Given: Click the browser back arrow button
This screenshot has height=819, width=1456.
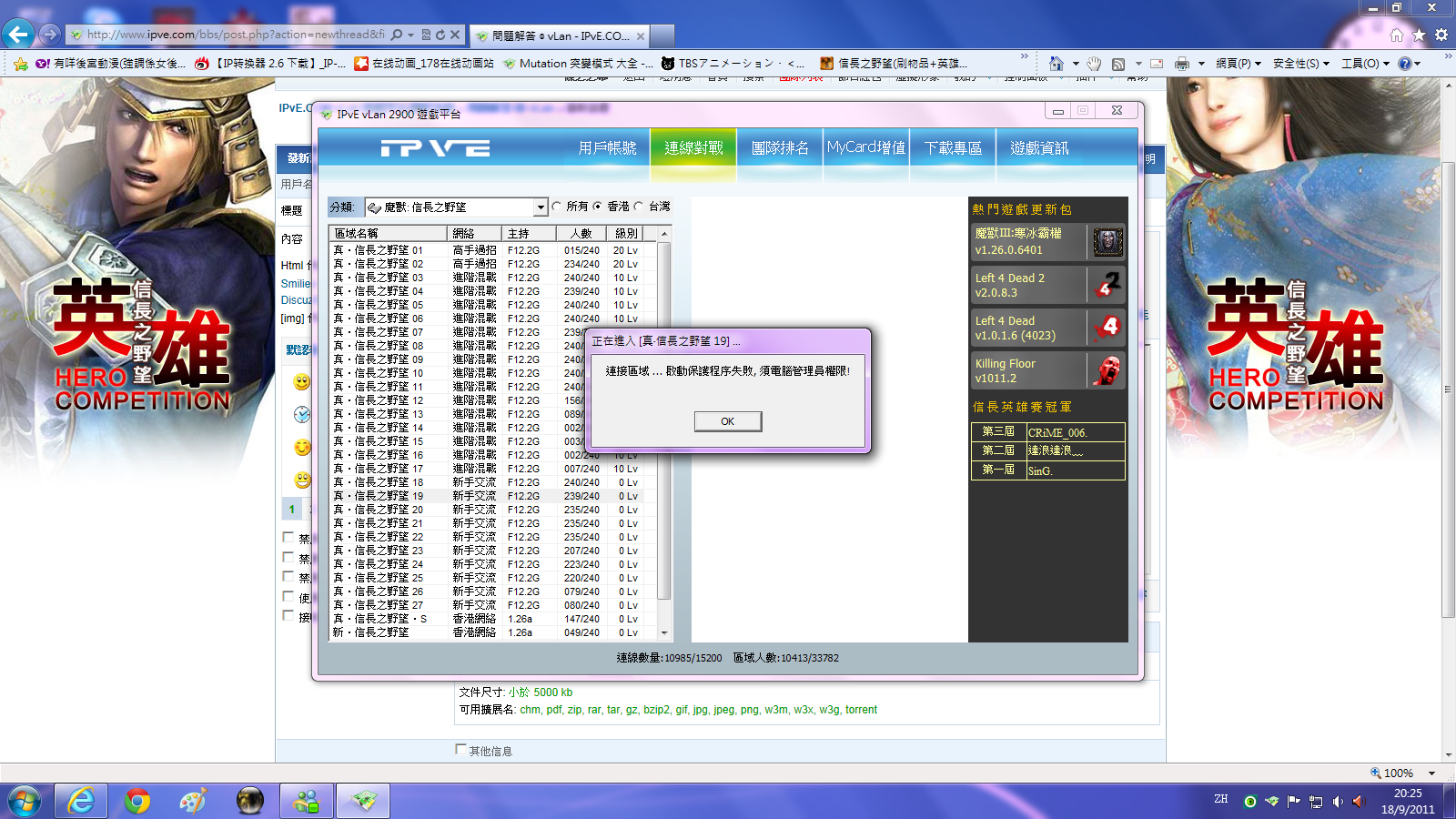Looking at the screenshot, I should 18,35.
